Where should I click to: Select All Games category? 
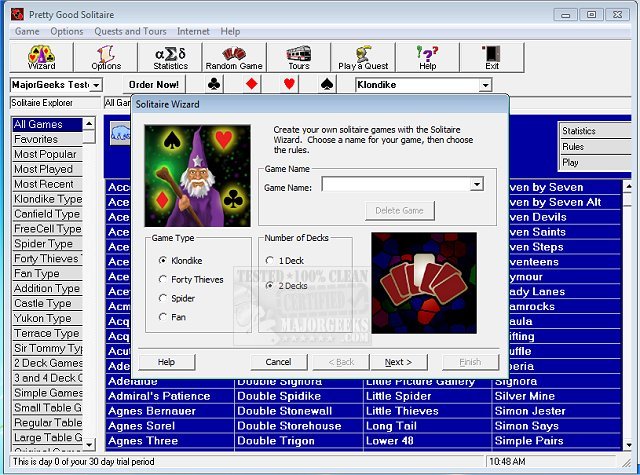[x=47, y=124]
